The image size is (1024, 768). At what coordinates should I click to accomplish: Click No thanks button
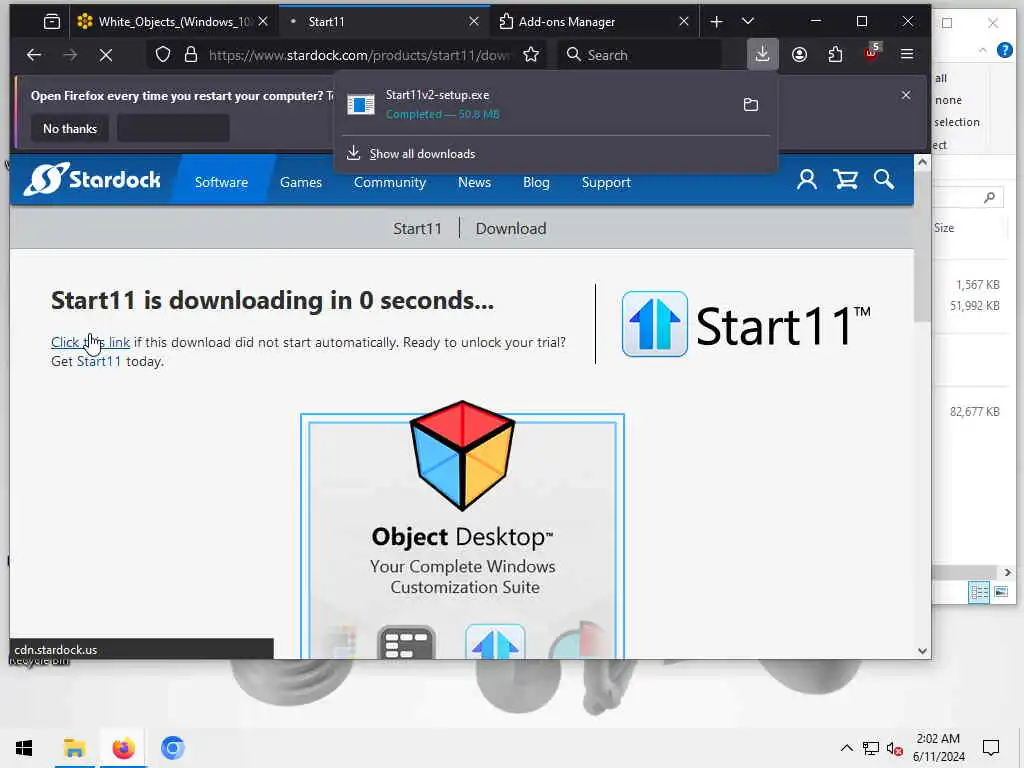pos(70,129)
